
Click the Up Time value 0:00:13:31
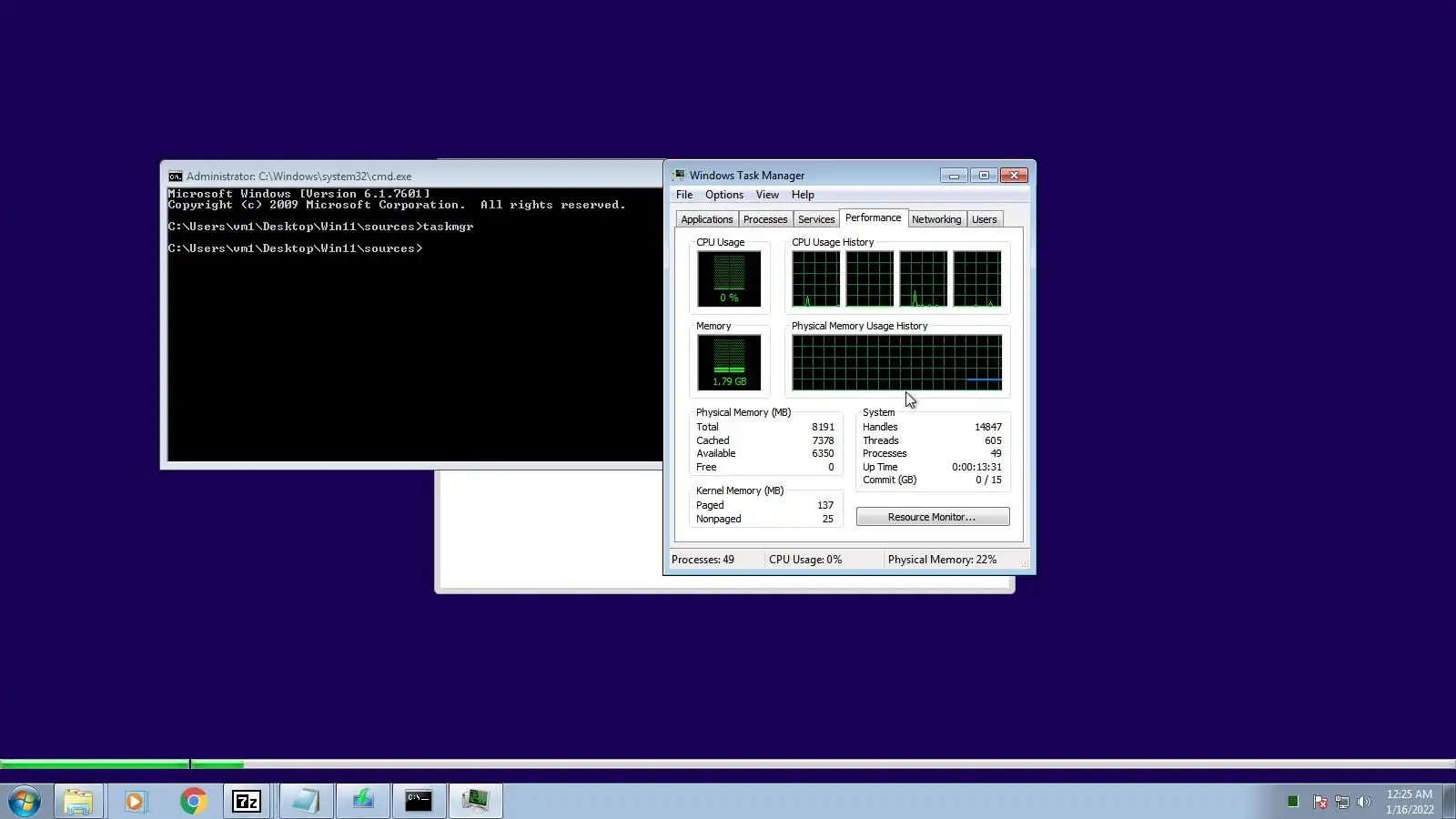976,467
